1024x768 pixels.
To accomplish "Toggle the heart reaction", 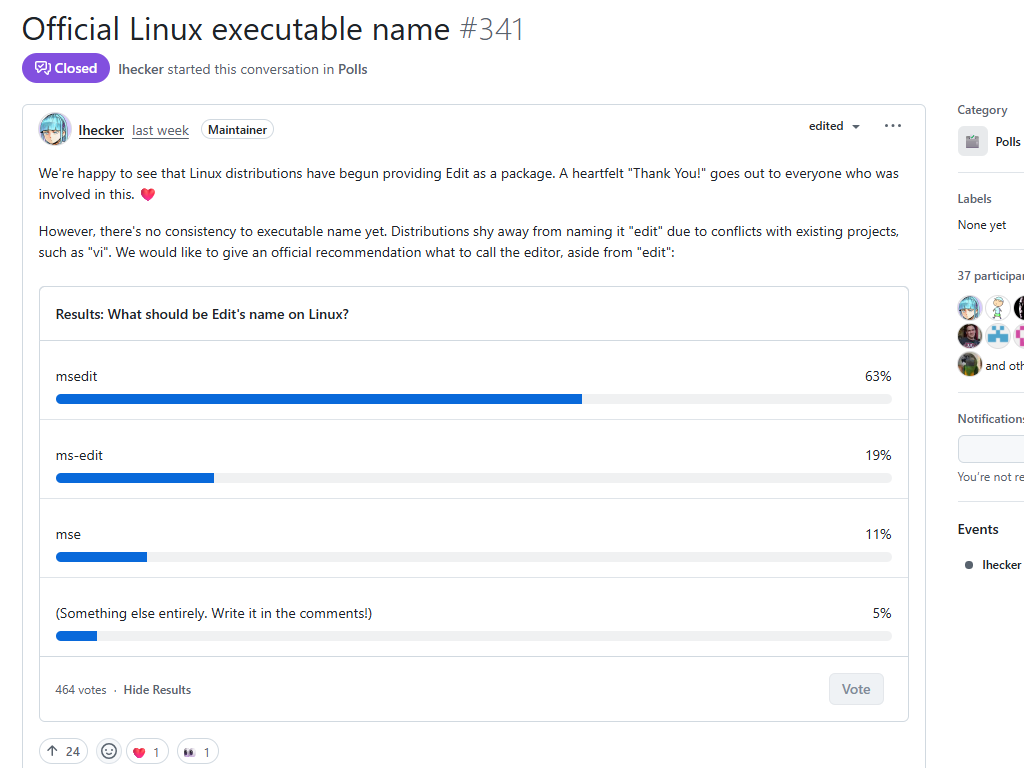I will pos(147,751).
